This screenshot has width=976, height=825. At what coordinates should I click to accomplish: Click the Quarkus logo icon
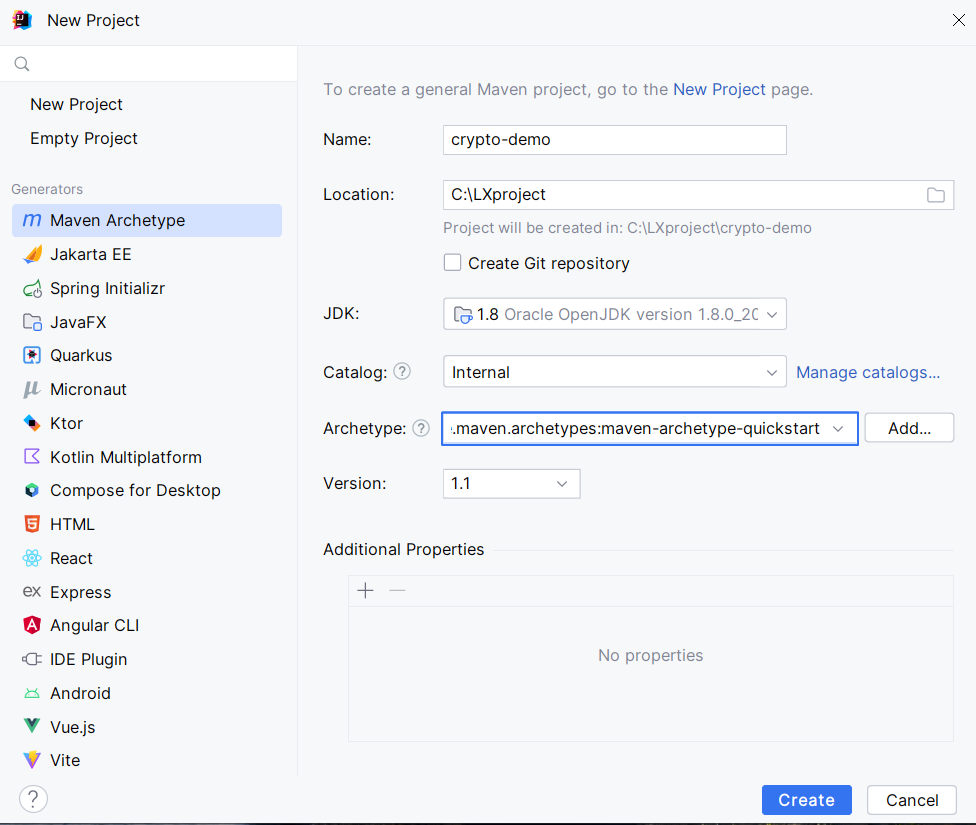coord(32,356)
